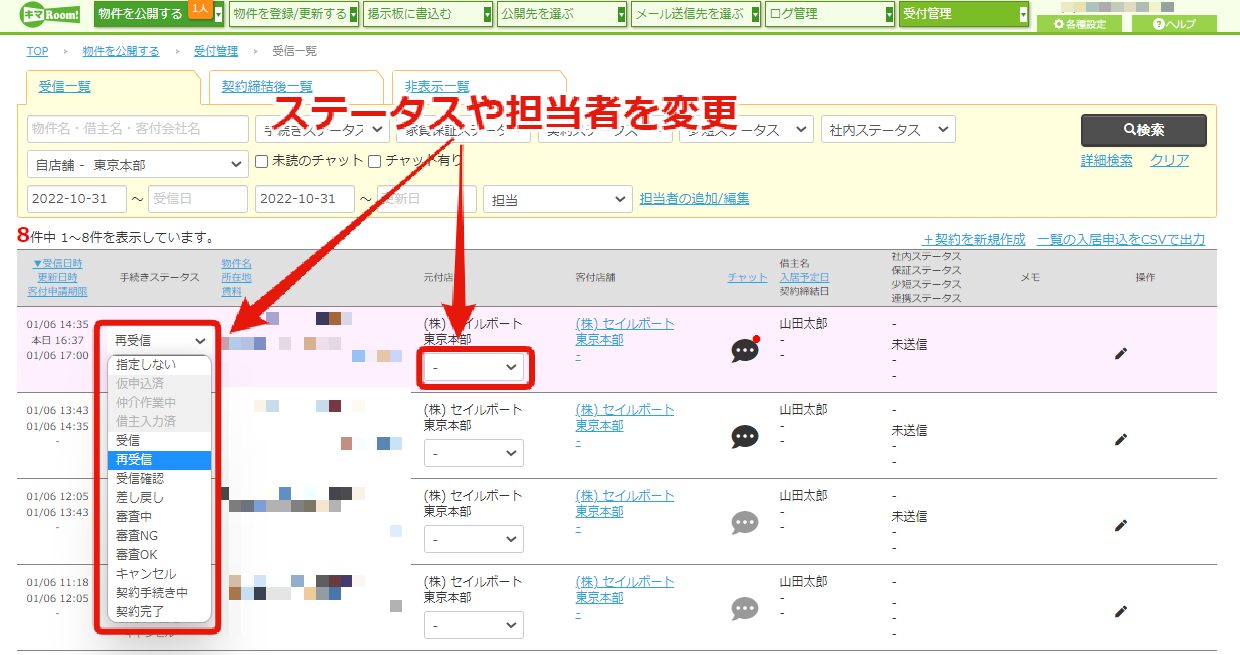Enable チャット有り checkbox

click(375, 160)
